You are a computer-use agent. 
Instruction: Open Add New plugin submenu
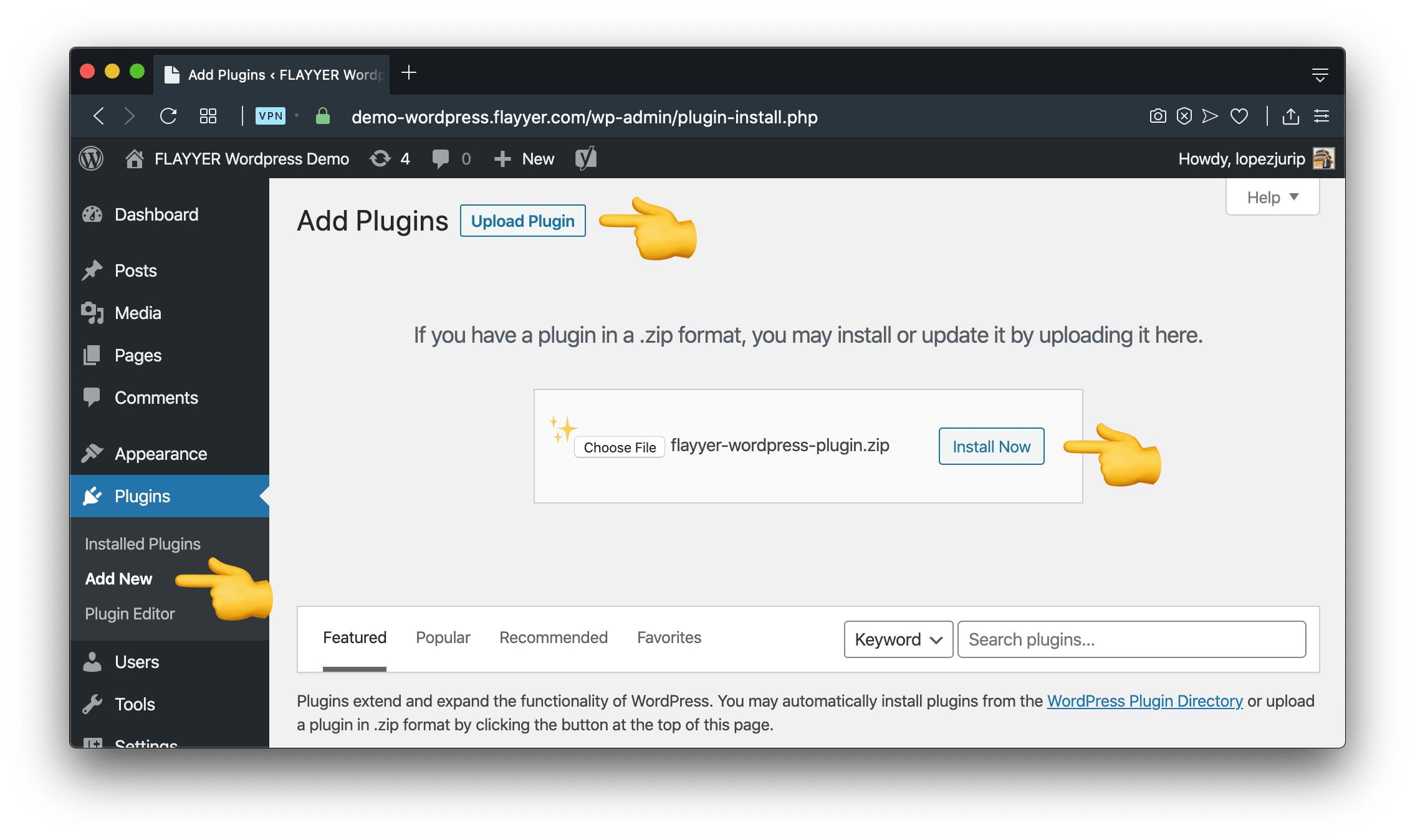118,579
